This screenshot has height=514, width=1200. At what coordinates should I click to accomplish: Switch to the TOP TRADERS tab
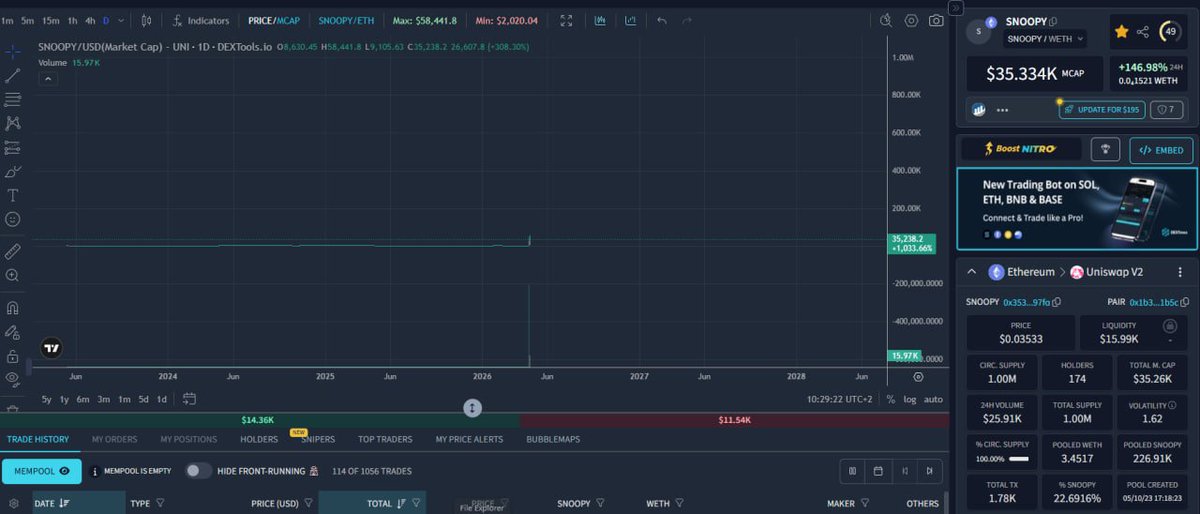385,439
